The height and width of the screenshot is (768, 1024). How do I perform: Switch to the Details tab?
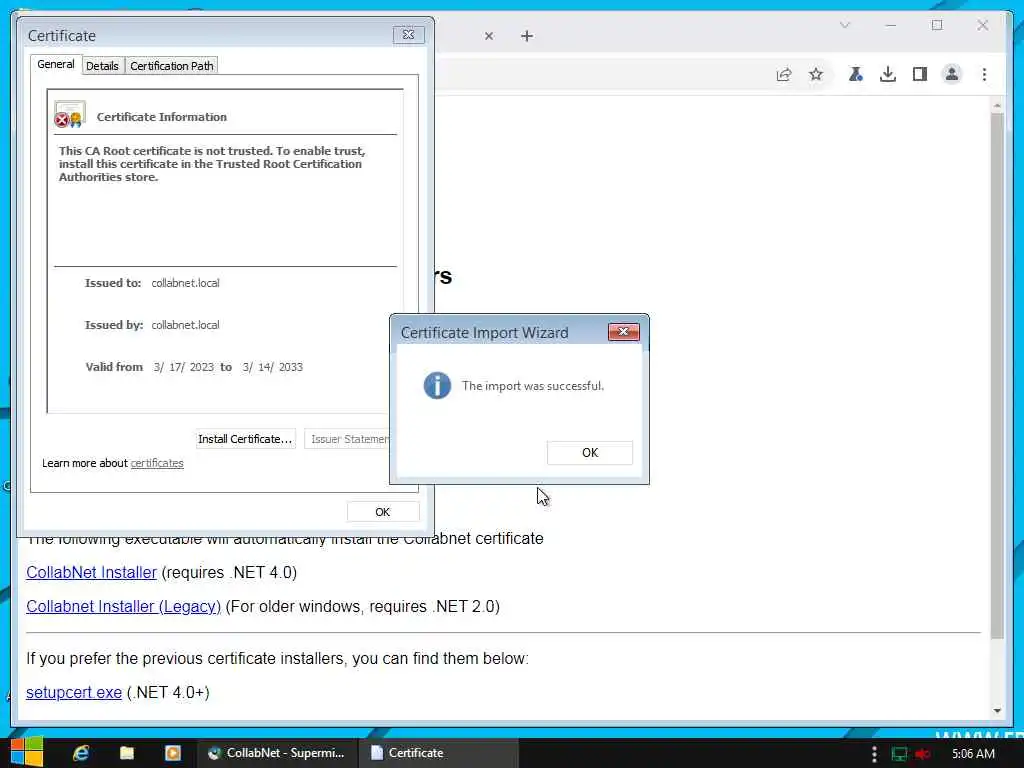103,66
